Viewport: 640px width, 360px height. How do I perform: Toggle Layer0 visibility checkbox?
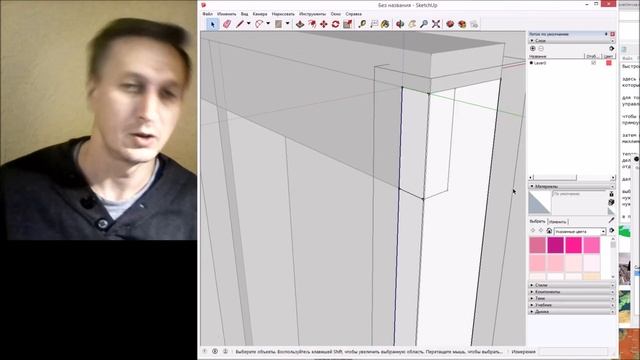pyautogui.click(x=593, y=63)
